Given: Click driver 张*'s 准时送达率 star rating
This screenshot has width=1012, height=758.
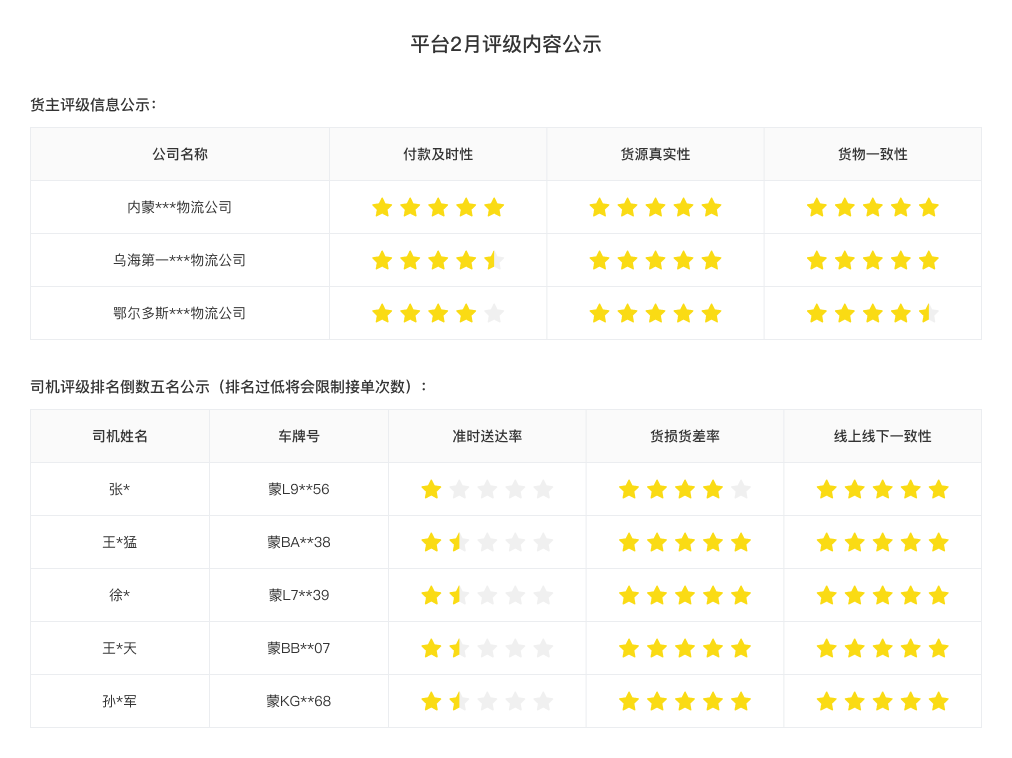Looking at the screenshot, I should pos(487,489).
